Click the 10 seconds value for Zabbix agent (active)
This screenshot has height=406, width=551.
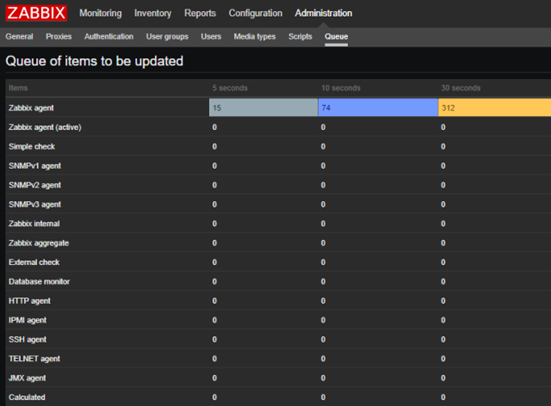click(x=323, y=127)
